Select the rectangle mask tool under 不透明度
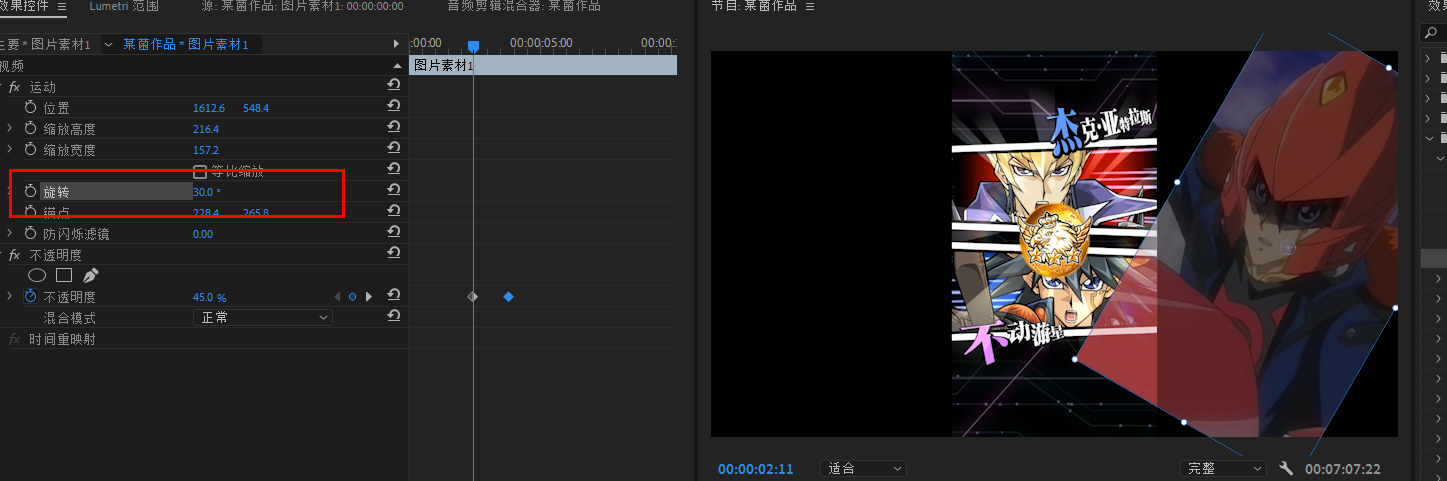 pyautogui.click(x=64, y=275)
